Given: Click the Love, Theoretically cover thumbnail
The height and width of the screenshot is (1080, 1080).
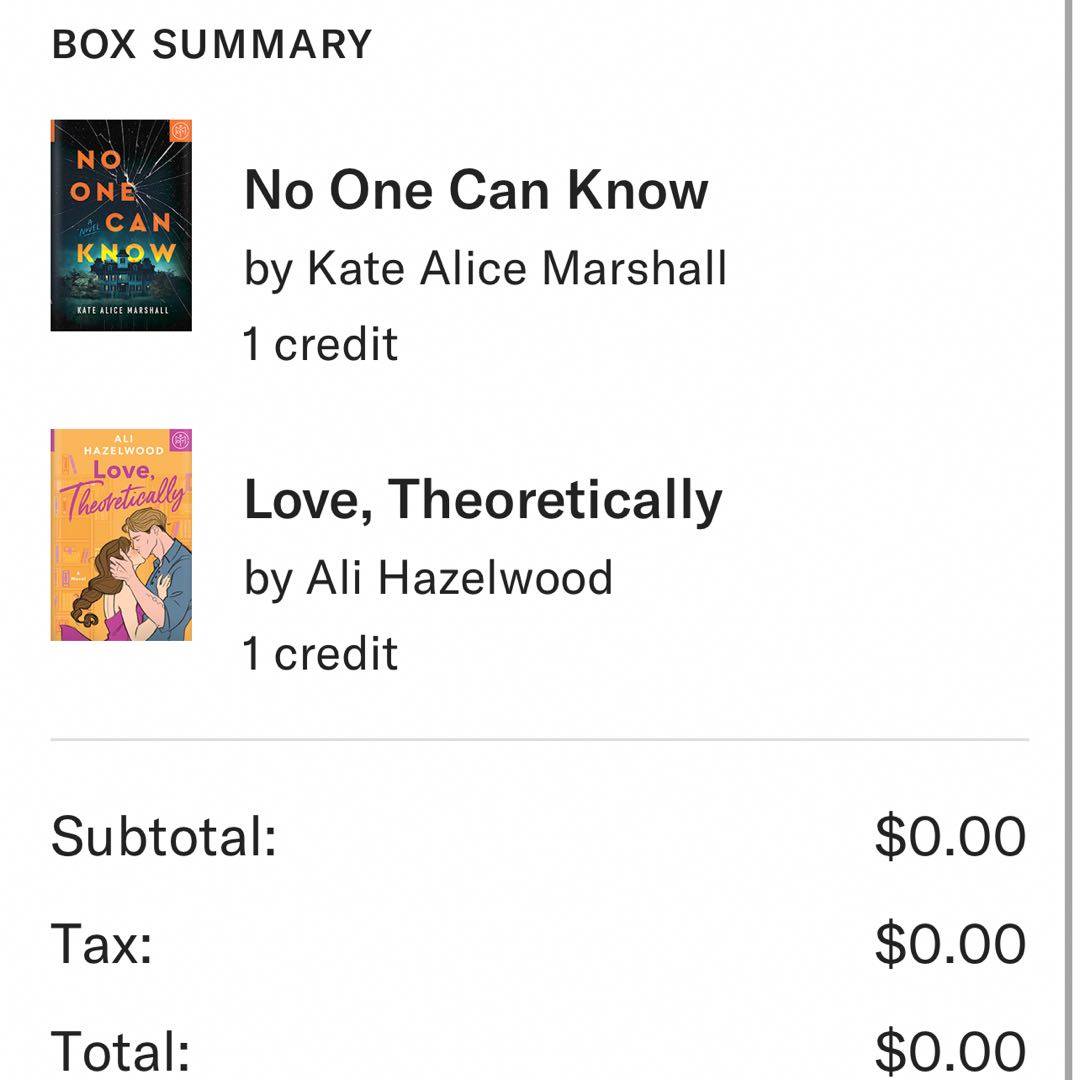Looking at the screenshot, I should point(121,535).
